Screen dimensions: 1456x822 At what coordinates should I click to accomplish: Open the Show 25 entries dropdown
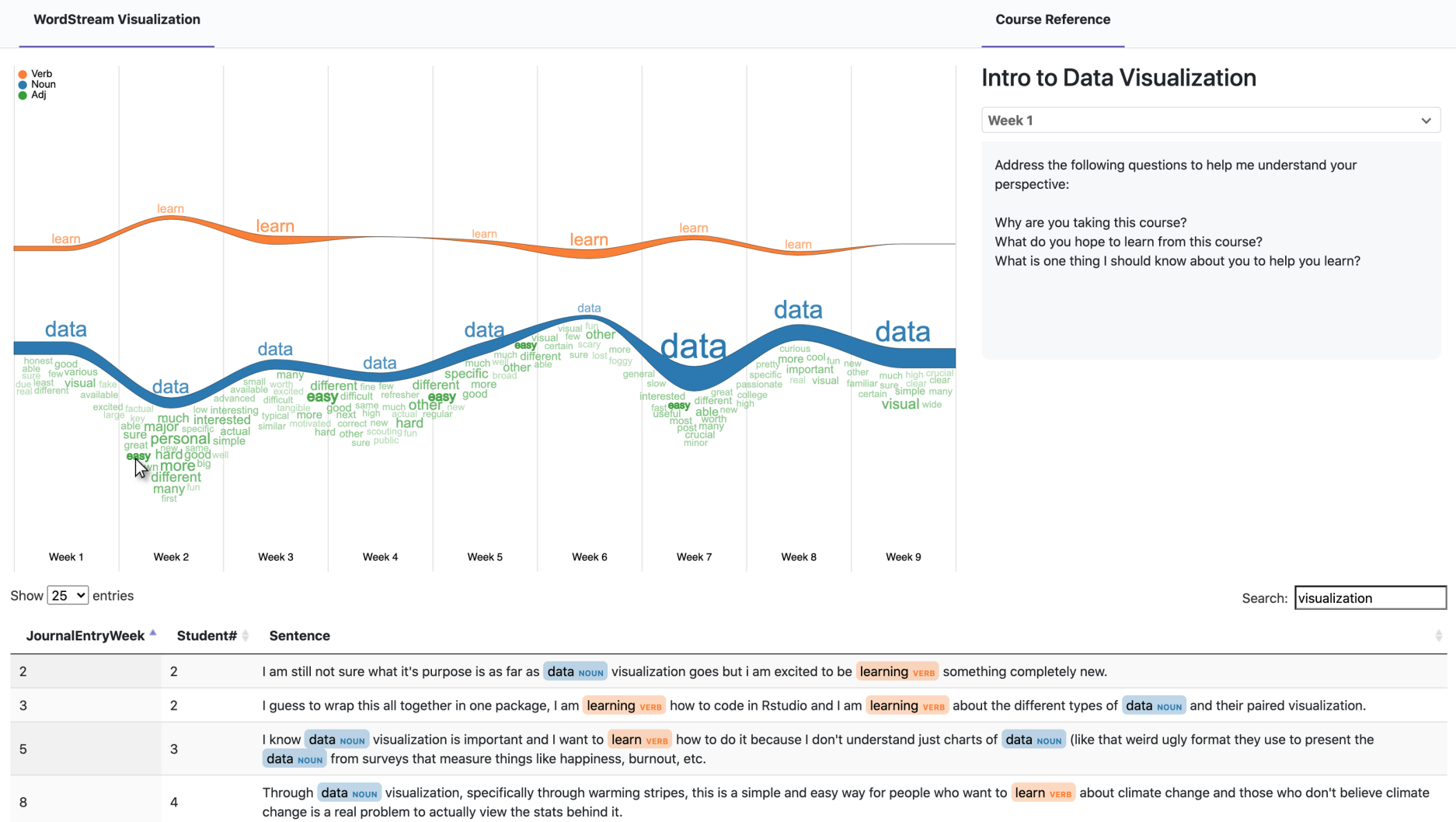(68, 596)
